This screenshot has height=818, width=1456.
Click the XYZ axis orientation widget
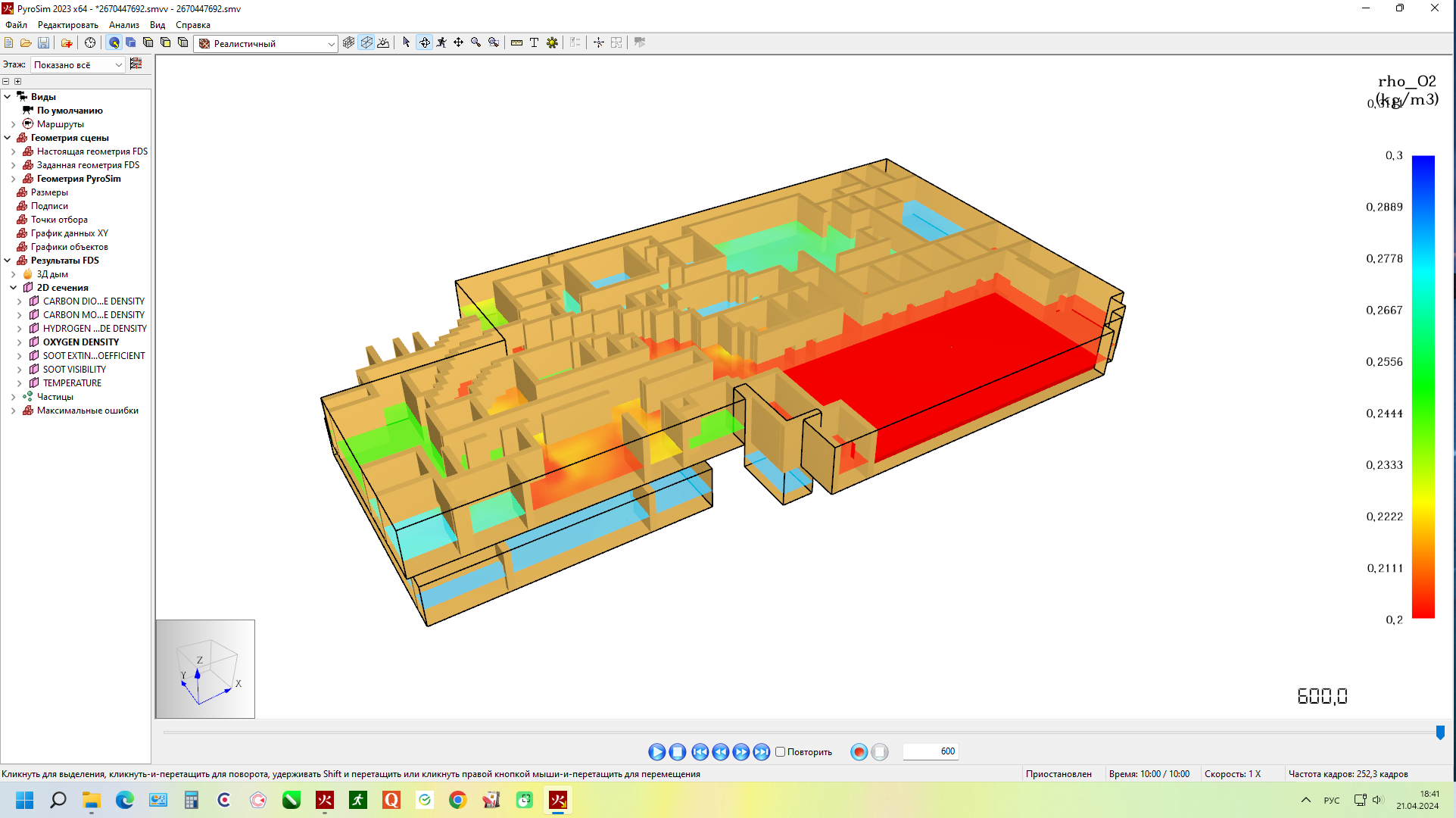(205, 669)
